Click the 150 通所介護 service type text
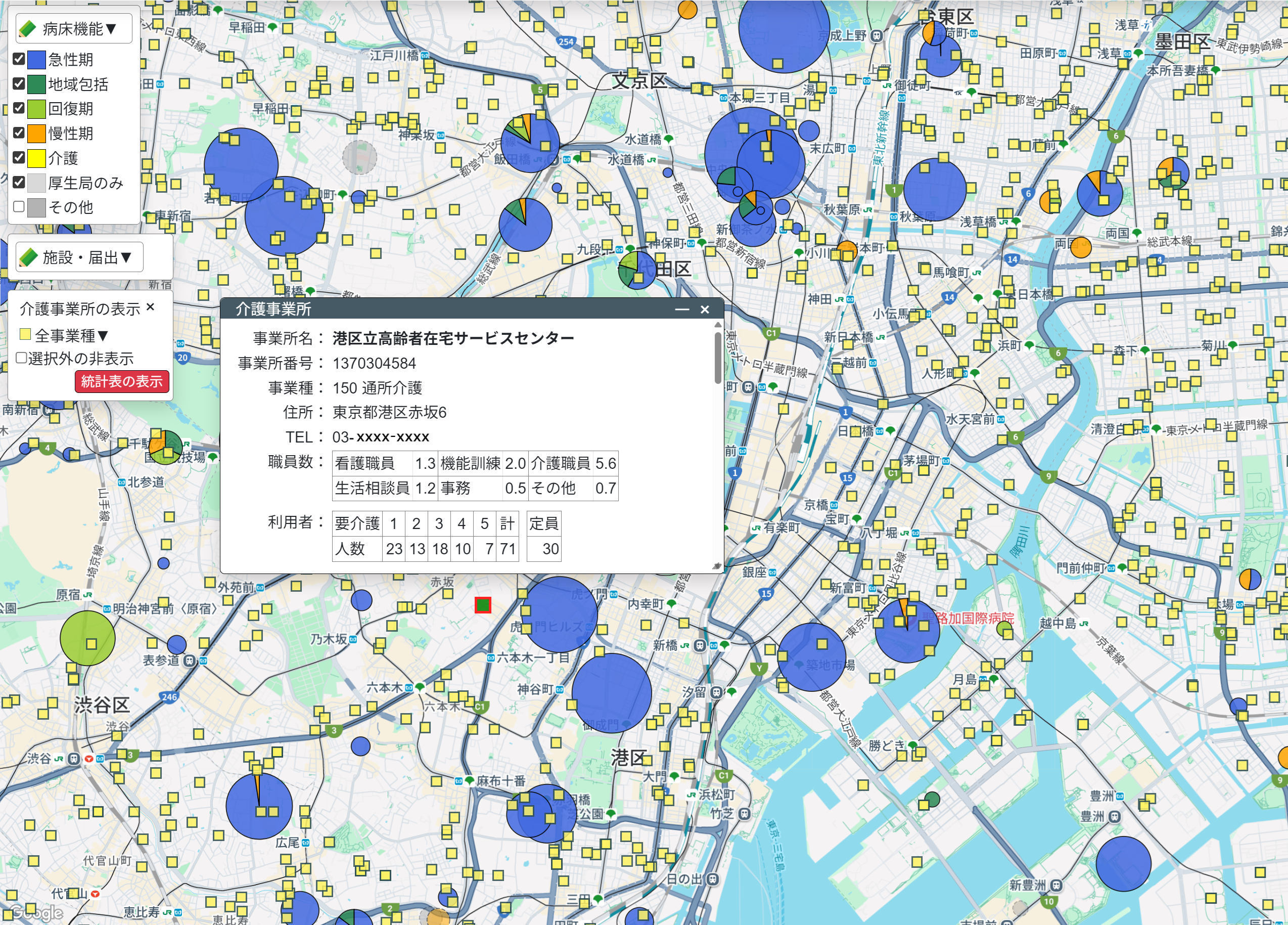The image size is (1288, 925). point(377,388)
